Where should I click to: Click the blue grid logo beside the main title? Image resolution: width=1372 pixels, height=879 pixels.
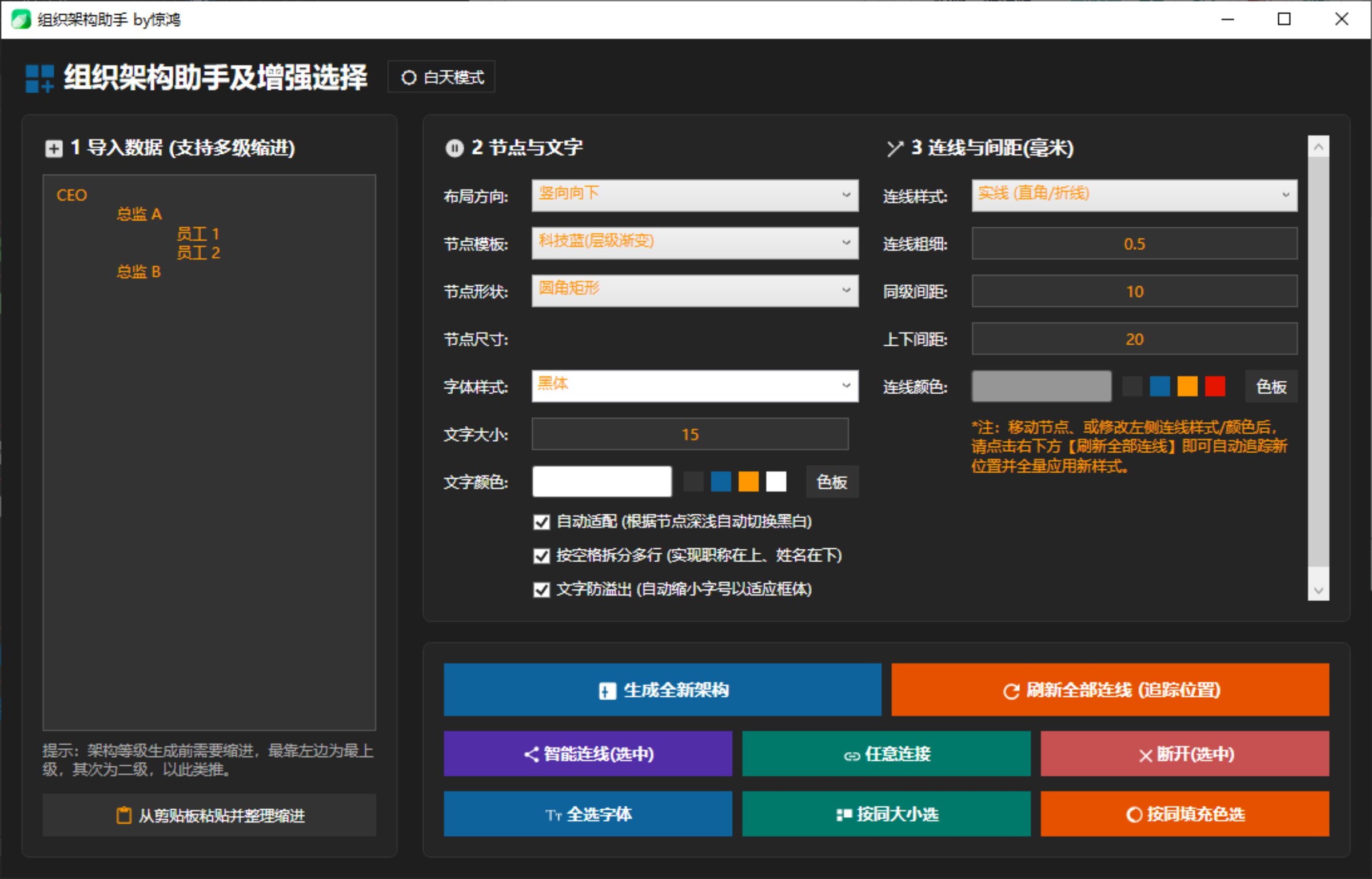click(40, 78)
